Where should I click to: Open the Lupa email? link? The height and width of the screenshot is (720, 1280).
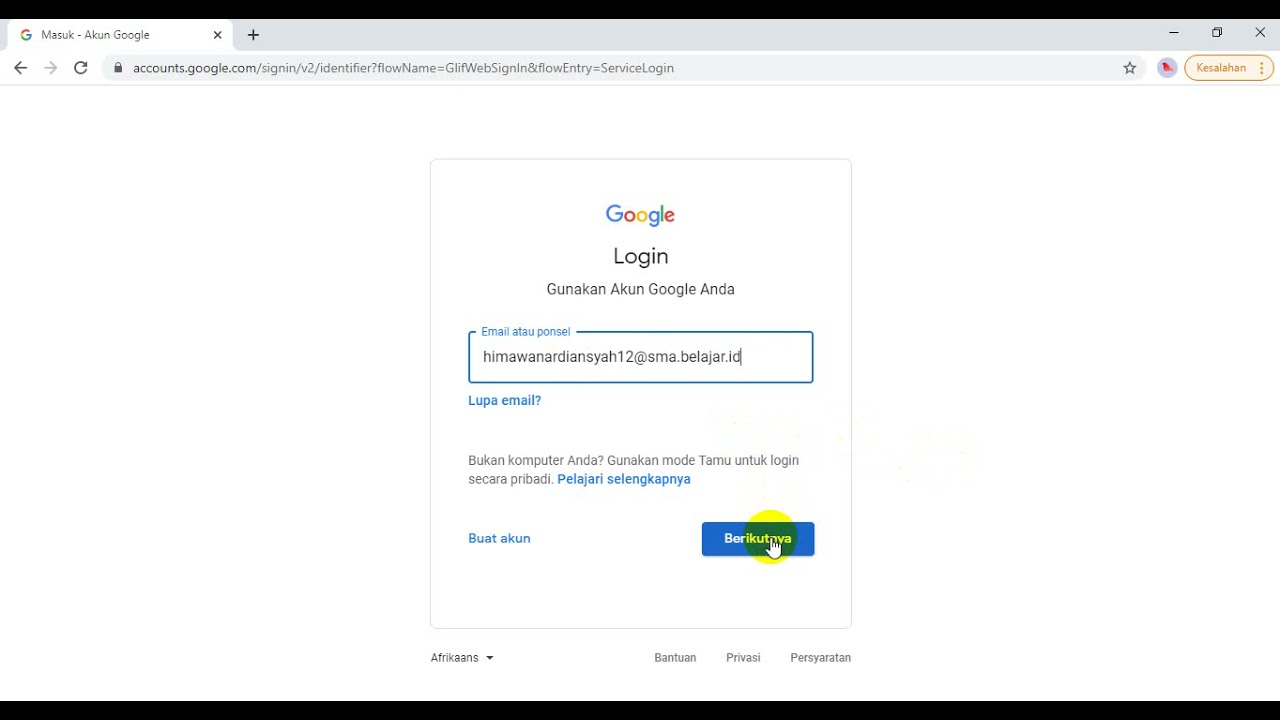505,400
